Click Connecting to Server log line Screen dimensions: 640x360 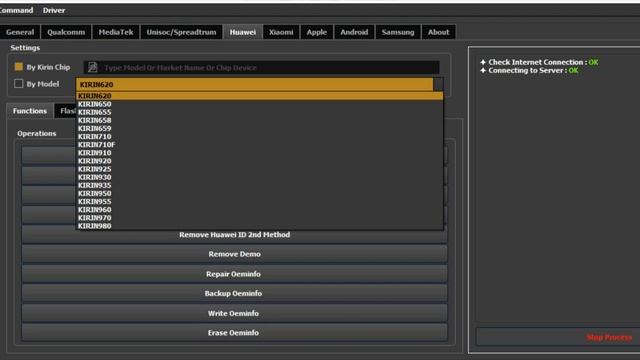[529, 71]
